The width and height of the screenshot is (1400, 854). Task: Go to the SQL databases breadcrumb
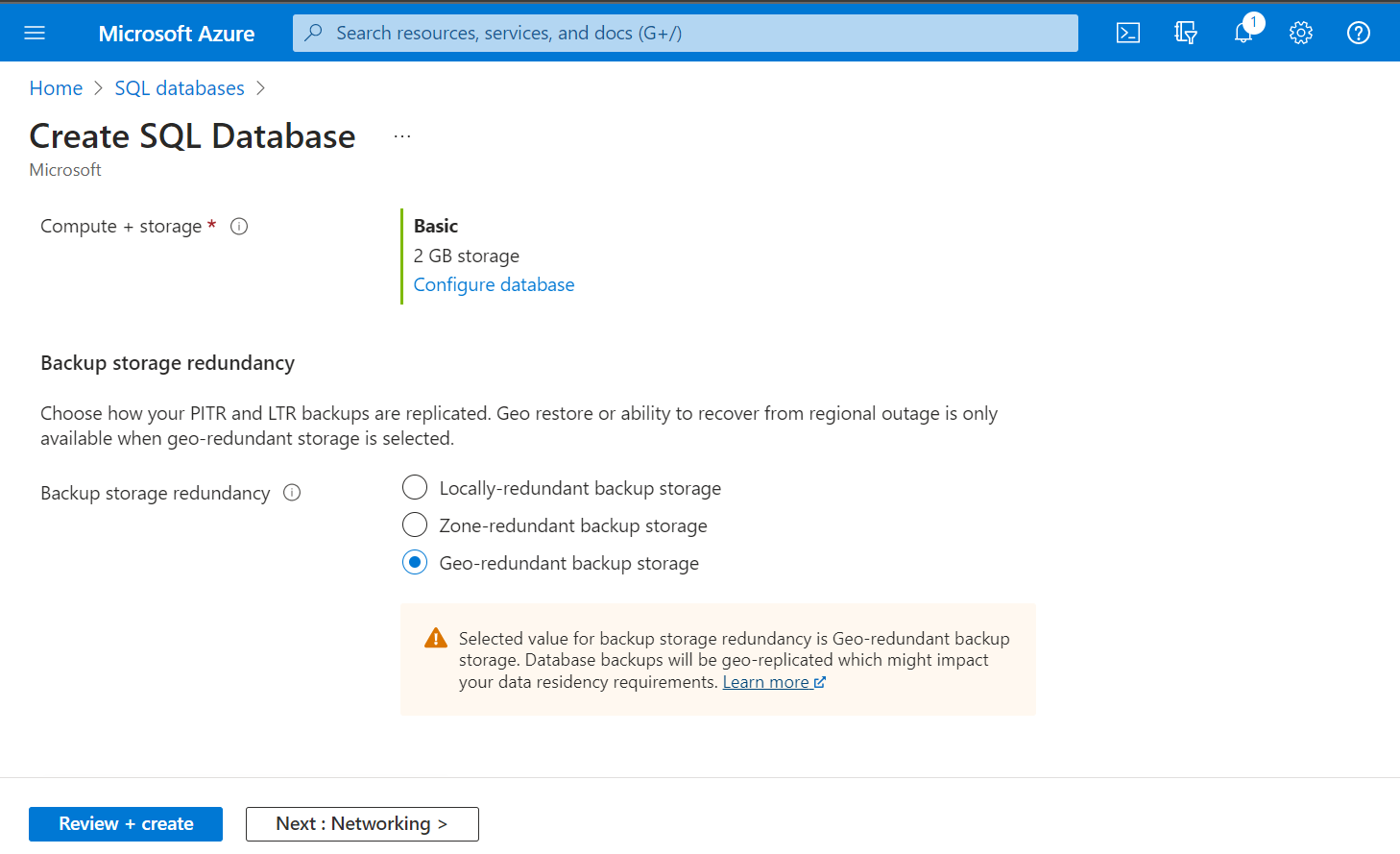pyautogui.click(x=180, y=88)
